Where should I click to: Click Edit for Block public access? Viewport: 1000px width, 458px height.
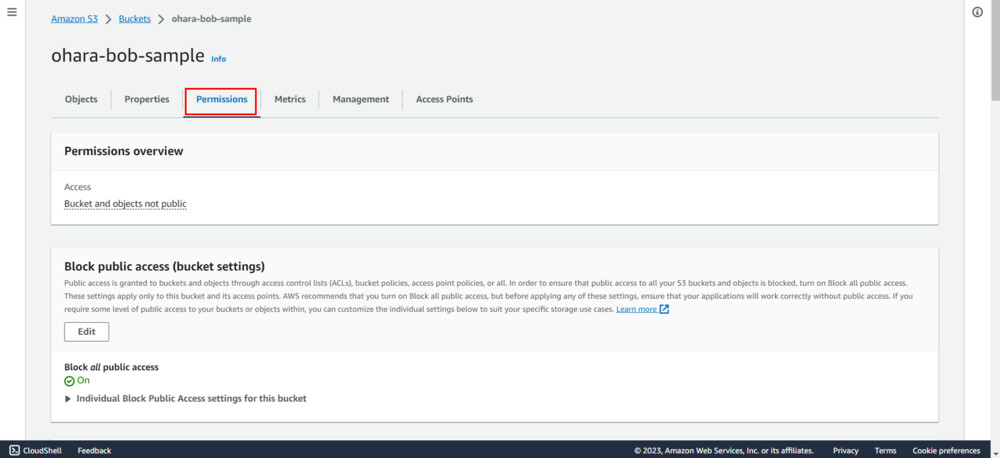(86, 332)
